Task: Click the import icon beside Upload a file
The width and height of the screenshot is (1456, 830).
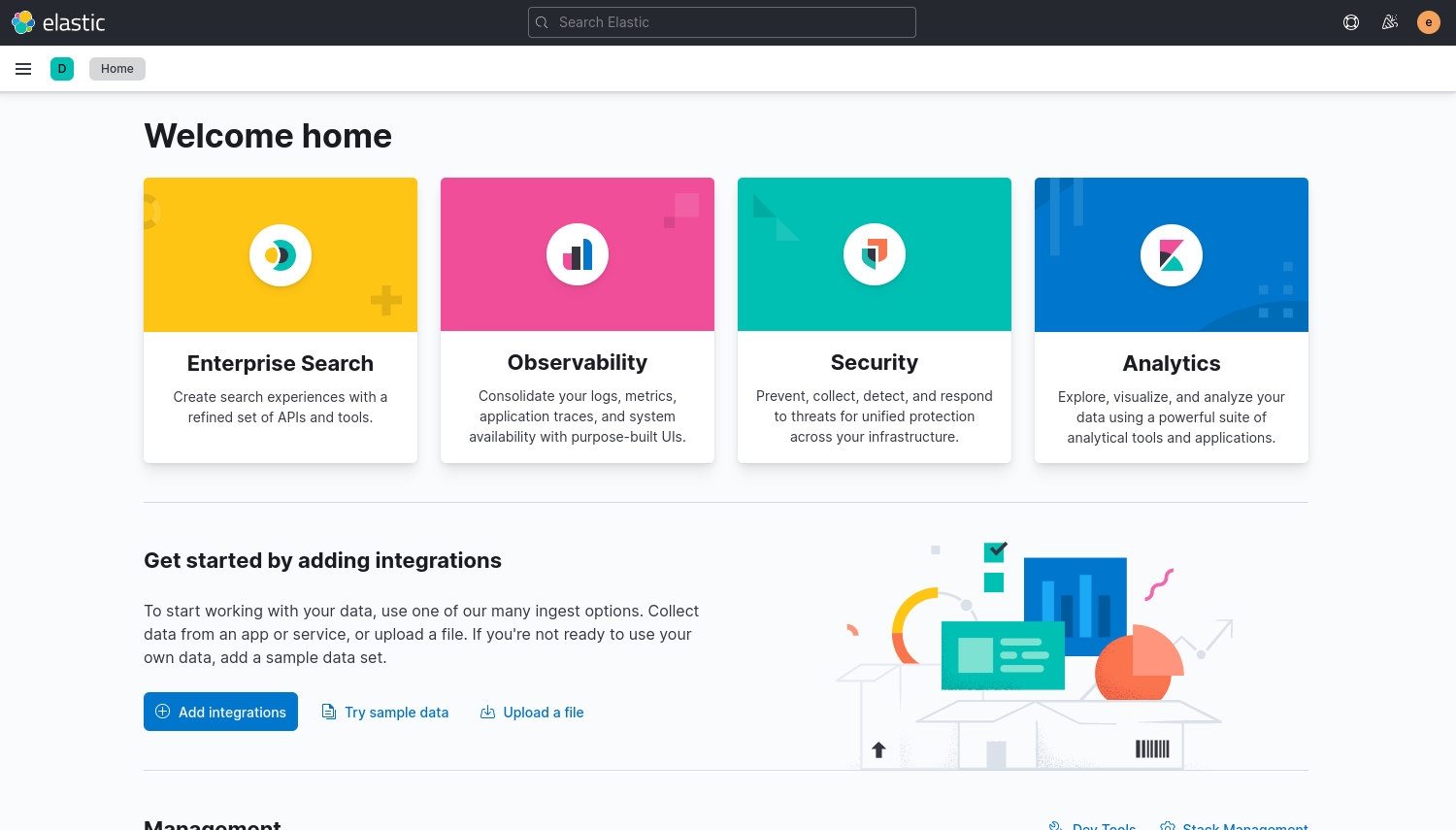Action: (x=487, y=712)
